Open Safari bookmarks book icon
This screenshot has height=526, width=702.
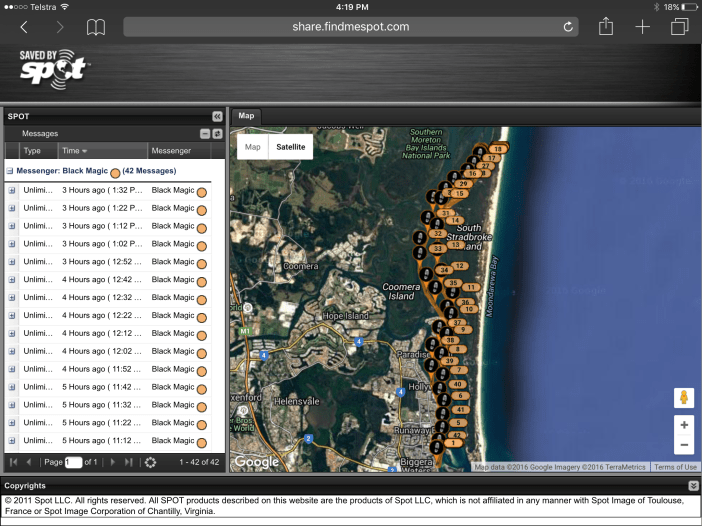pos(95,27)
